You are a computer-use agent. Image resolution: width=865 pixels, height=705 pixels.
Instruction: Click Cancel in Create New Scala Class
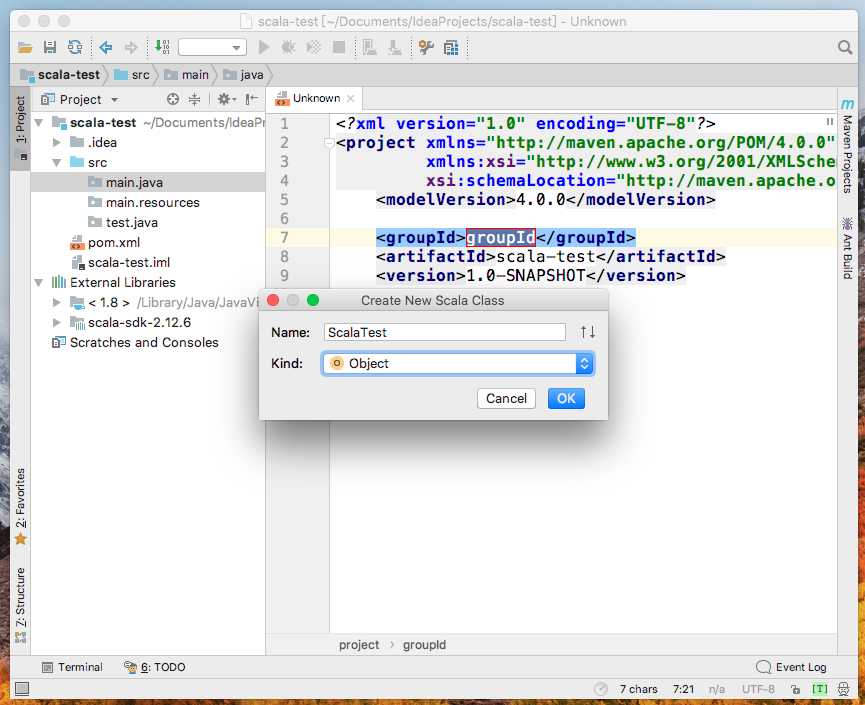point(506,398)
